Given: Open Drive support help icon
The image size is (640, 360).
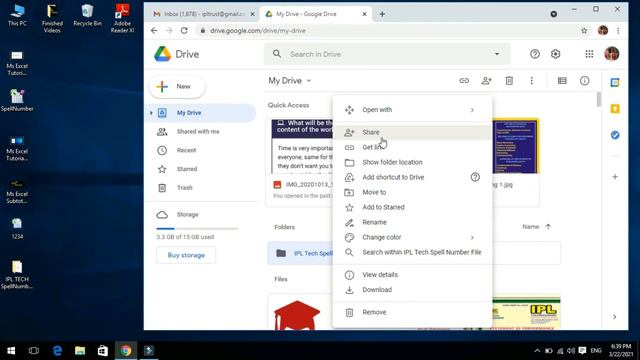Looking at the screenshot, I should point(535,54).
